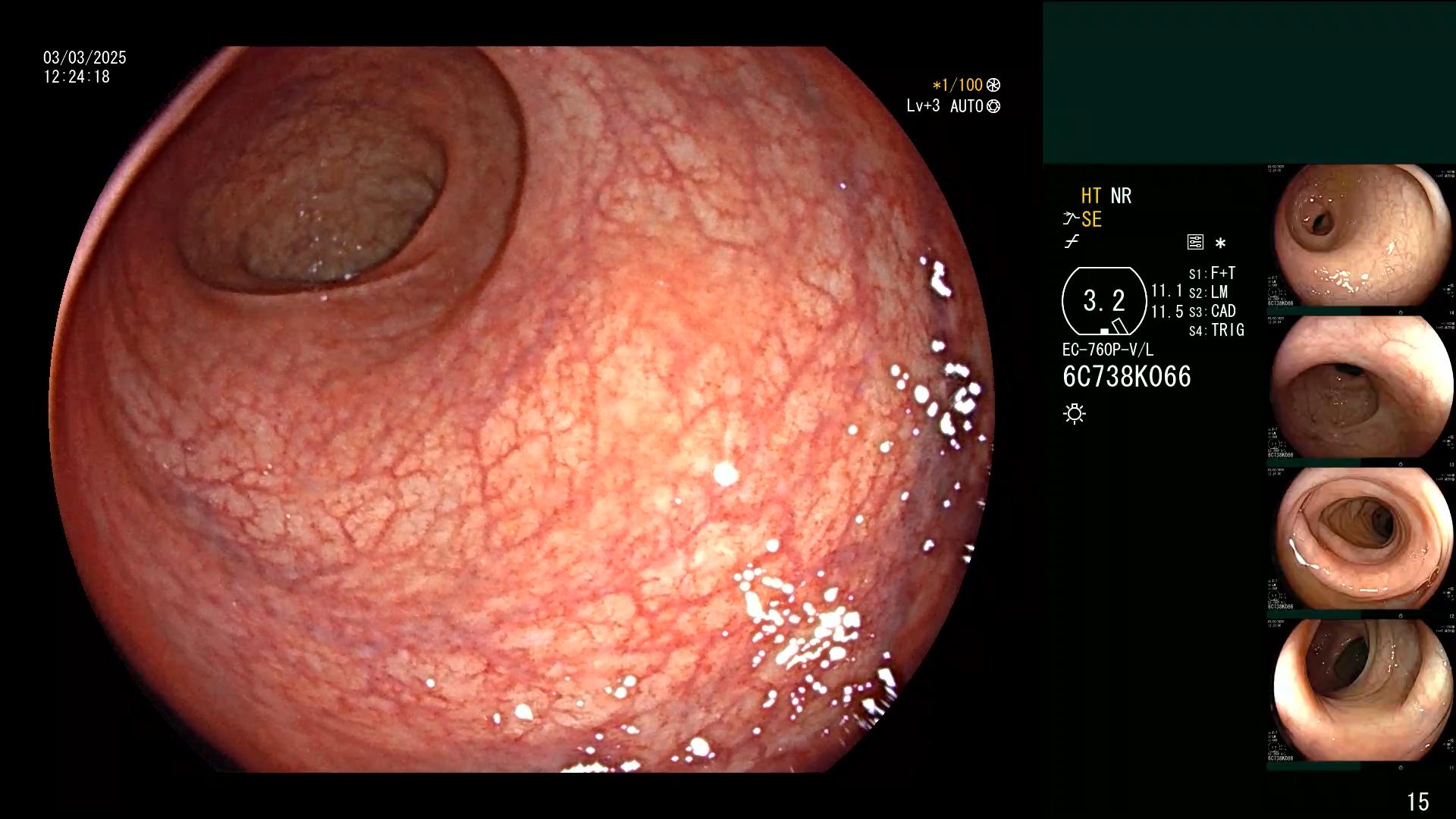The height and width of the screenshot is (819, 1456).
Task: Click the 11.1 diameter value
Action: (x=1167, y=291)
